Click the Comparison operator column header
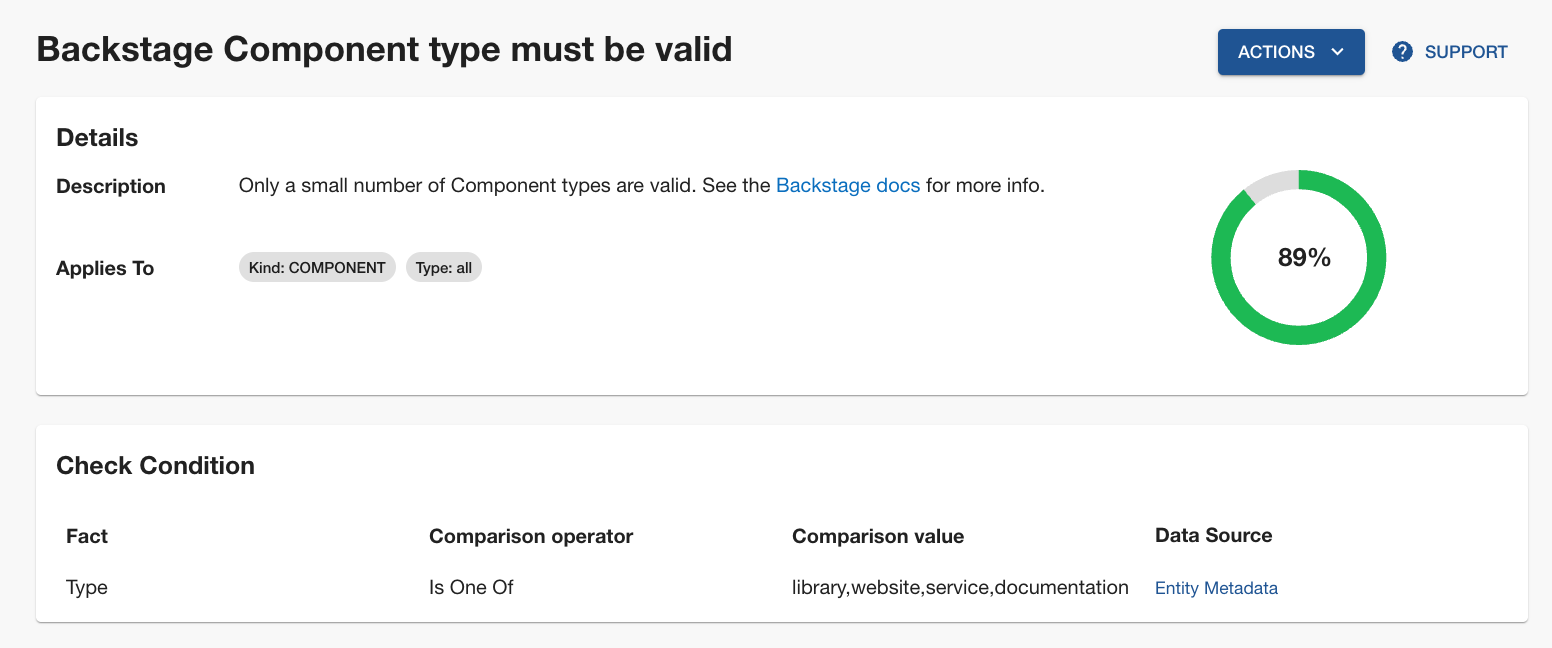Image resolution: width=1552 pixels, height=648 pixels. [531, 536]
